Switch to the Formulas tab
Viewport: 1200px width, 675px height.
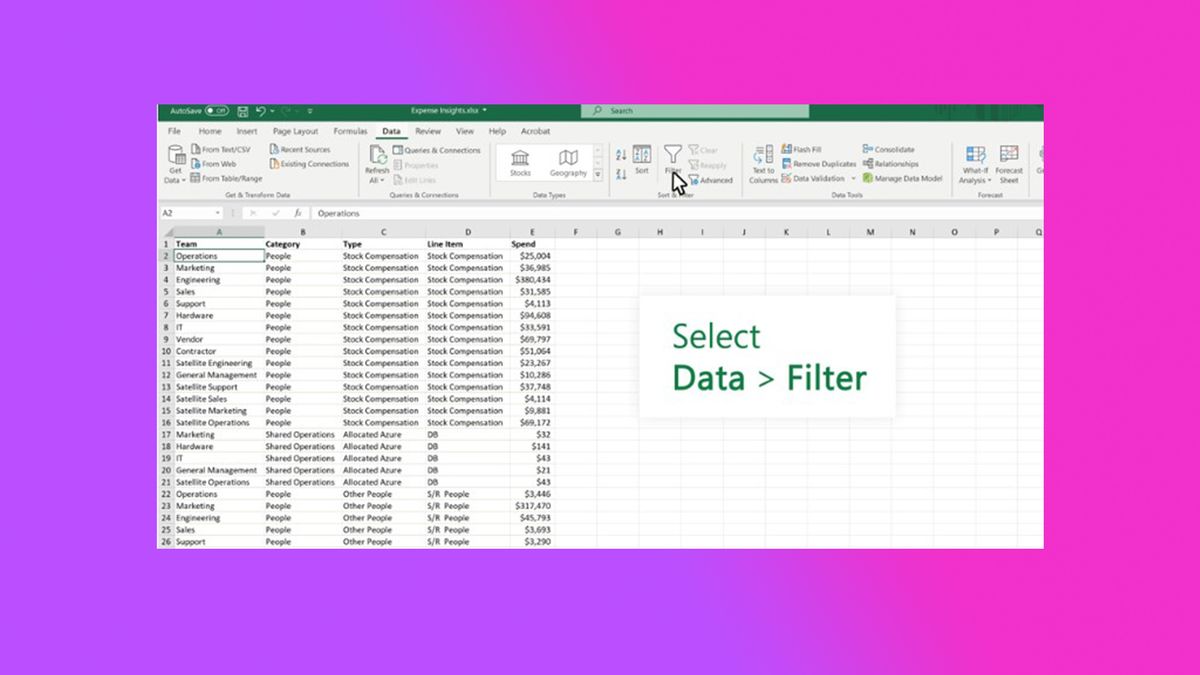[350, 131]
